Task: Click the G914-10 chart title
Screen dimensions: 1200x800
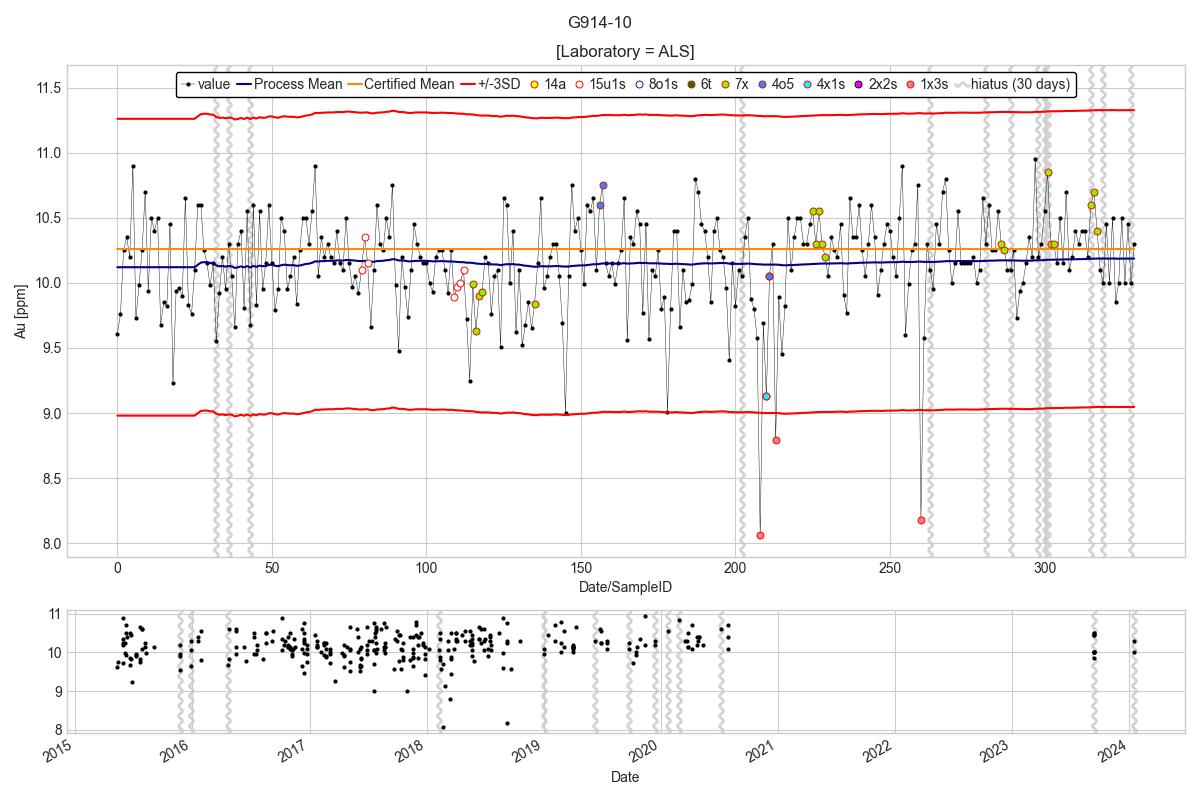Action: pyautogui.click(x=599, y=22)
